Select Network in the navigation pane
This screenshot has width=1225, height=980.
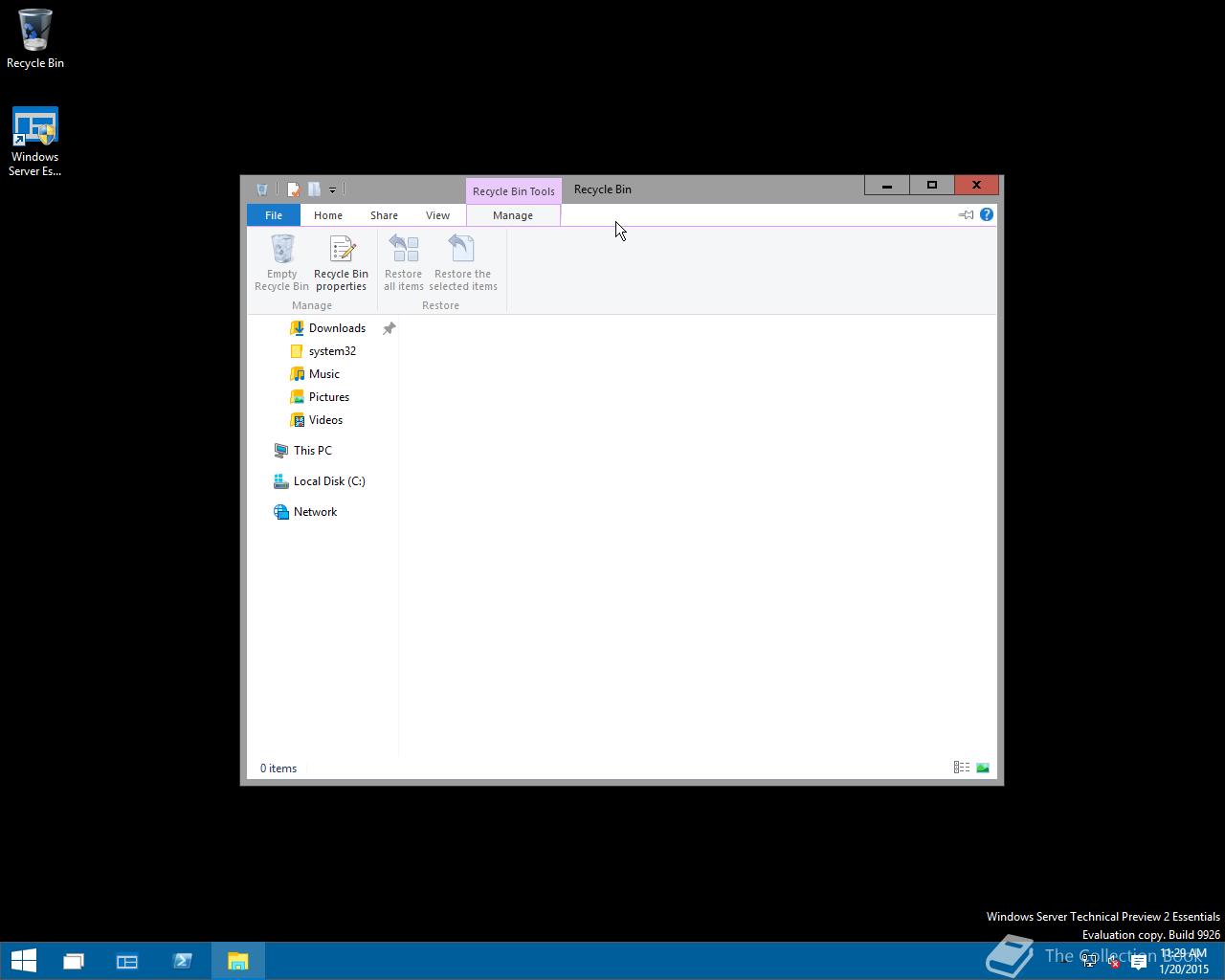coord(315,512)
